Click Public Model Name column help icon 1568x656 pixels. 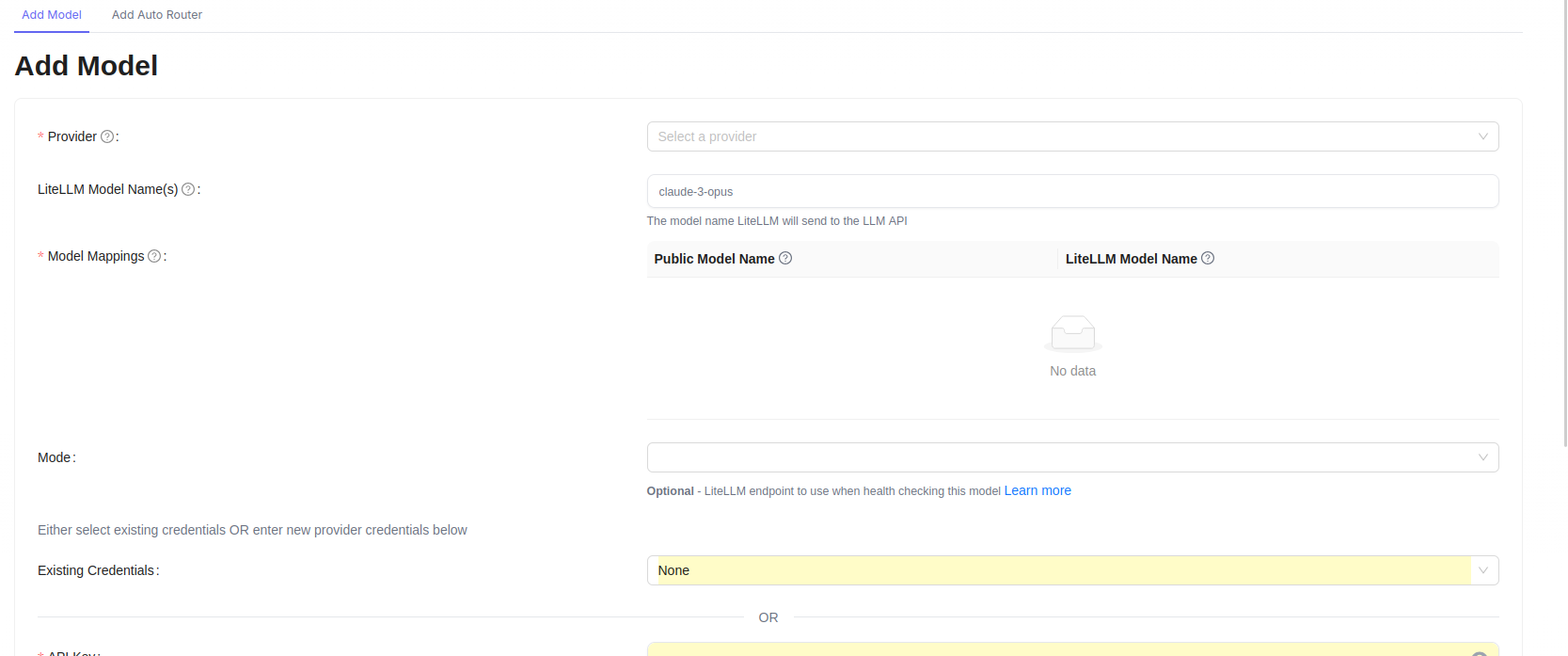(x=785, y=258)
